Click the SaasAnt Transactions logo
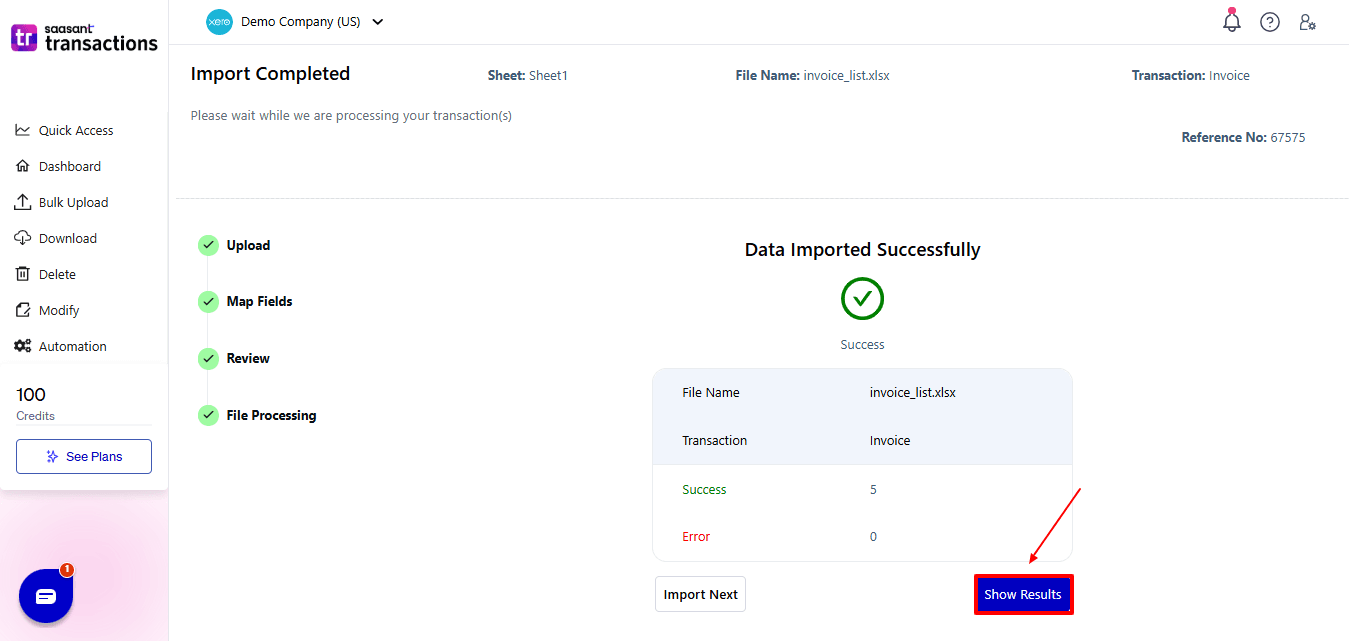Image resolution: width=1349 pixels, height=641 pixels. (84, 38)
